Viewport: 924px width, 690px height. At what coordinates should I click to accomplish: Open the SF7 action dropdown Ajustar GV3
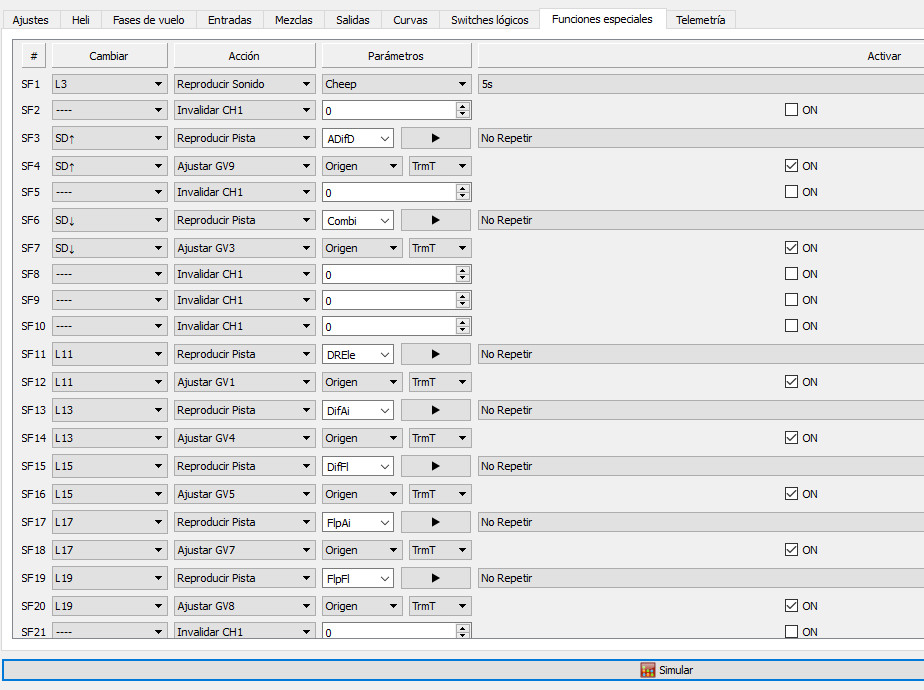tap(245, 248)
